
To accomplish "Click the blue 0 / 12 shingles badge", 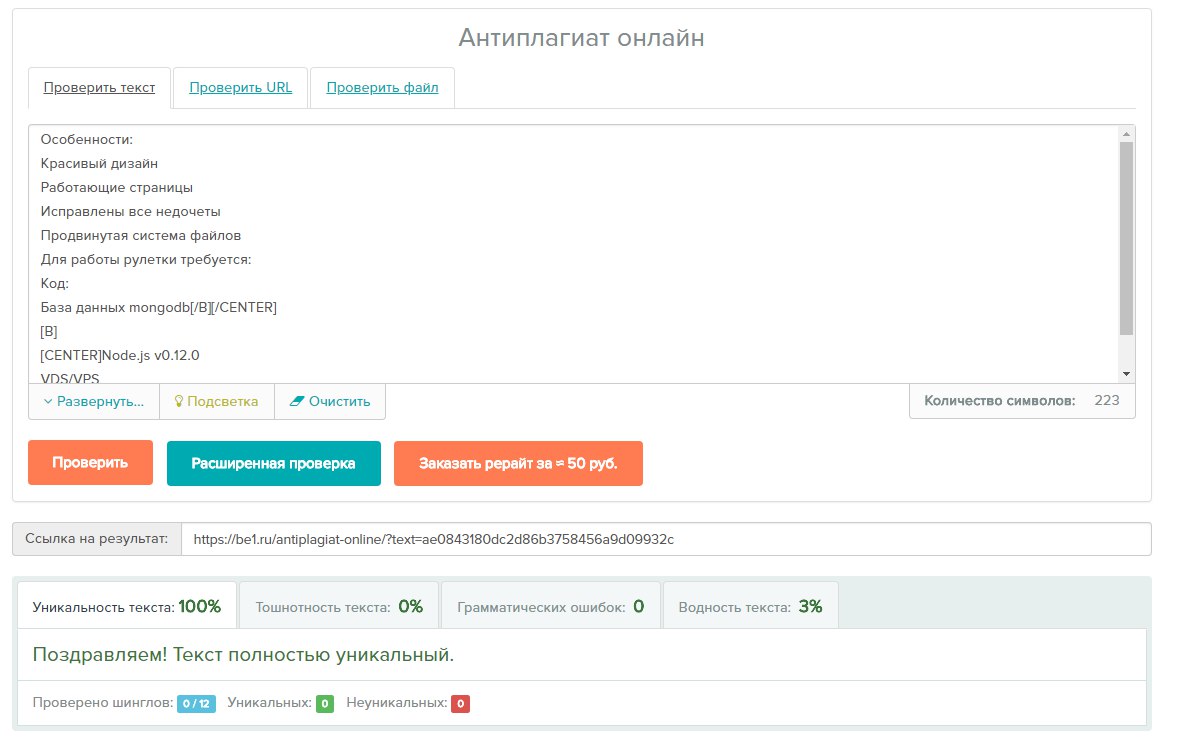I will point(196,704).
